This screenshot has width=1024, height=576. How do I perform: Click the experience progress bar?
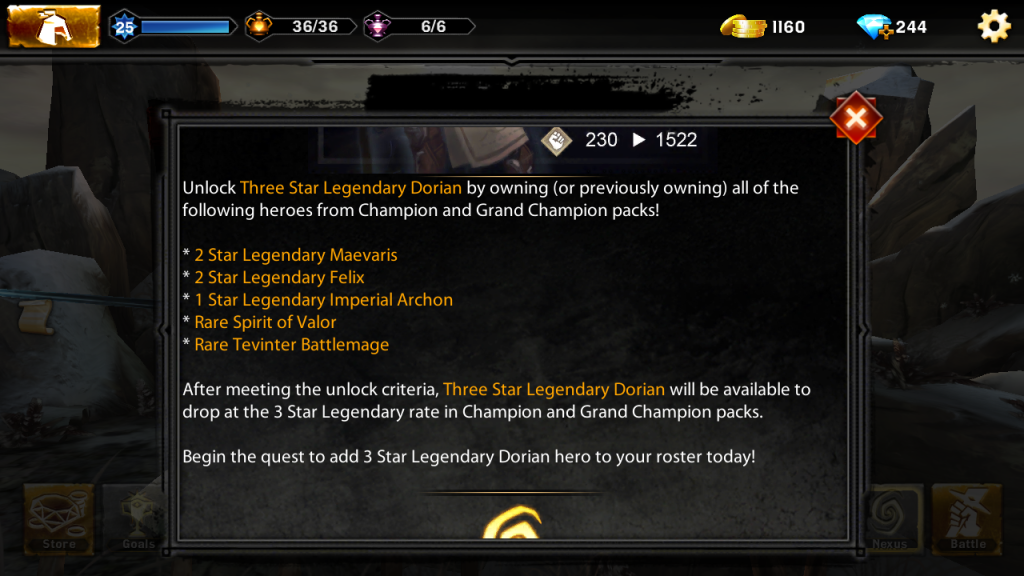tap(185, 27)
